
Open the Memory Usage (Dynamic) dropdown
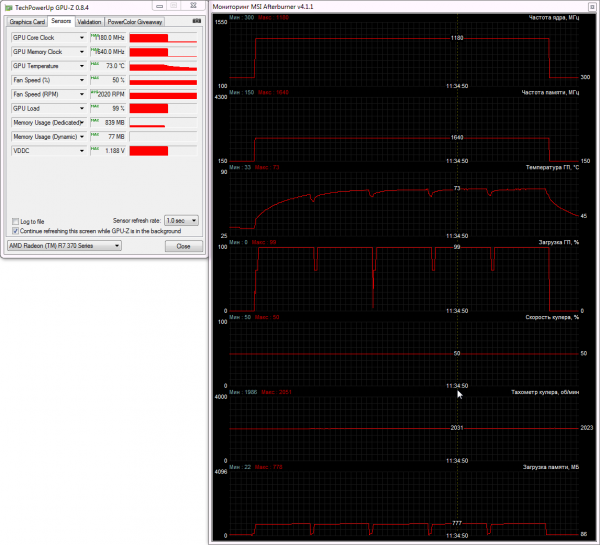[x=82, y=137]
